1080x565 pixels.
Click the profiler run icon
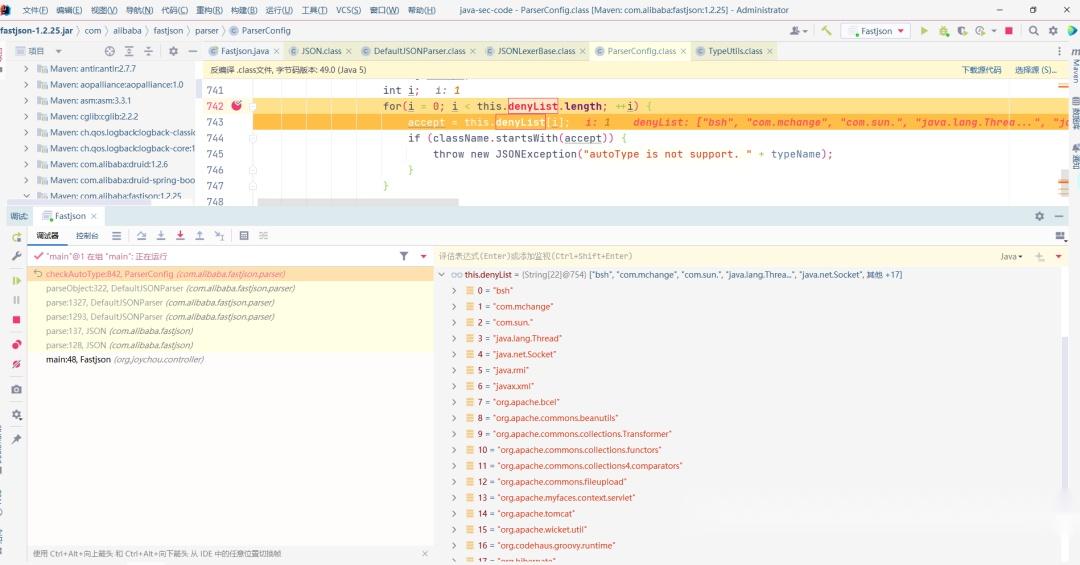980,31
